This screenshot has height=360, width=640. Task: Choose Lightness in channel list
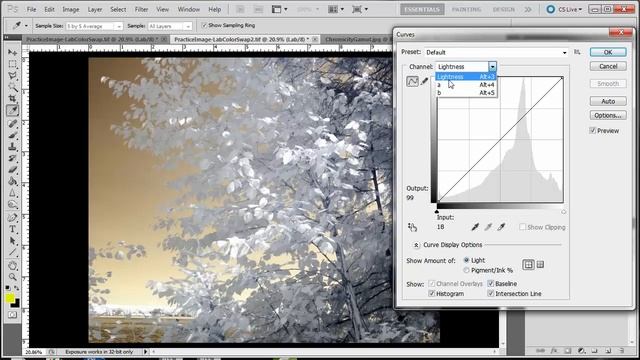pyautogui.click(x=466, y=77)
